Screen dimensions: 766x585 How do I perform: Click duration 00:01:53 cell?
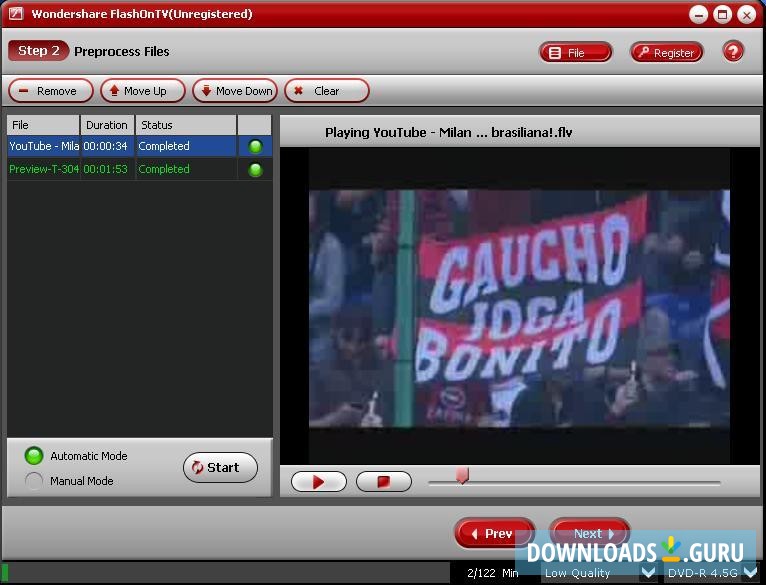point(106,169)
